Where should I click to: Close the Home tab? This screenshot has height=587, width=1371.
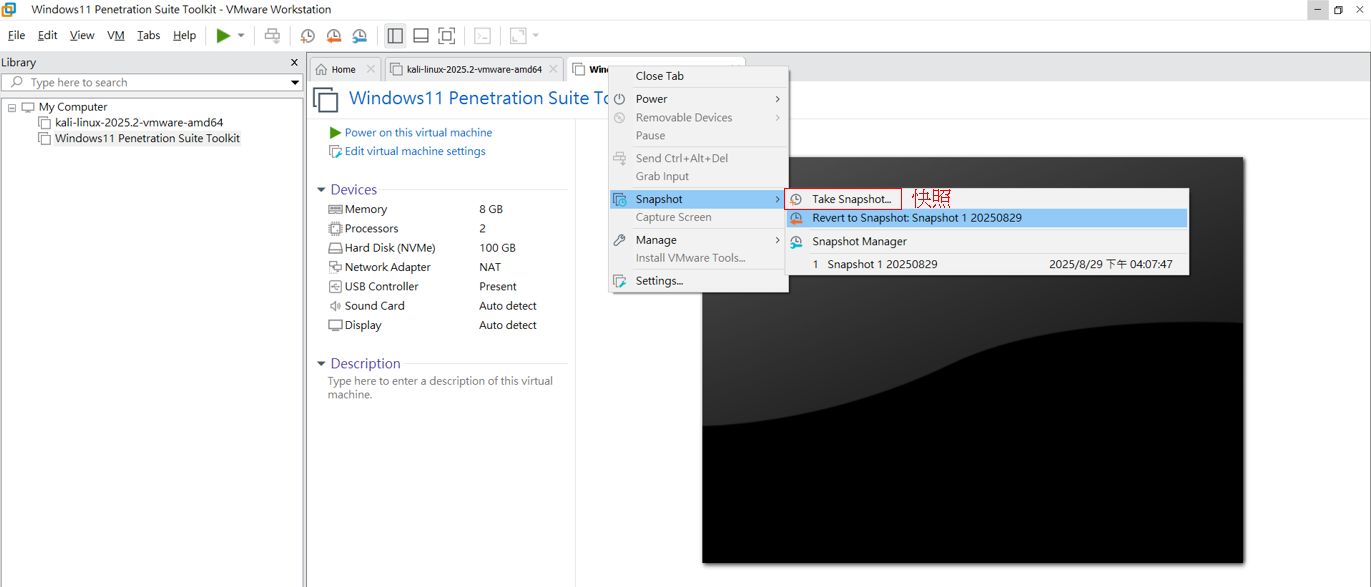(x=371, y=69)
